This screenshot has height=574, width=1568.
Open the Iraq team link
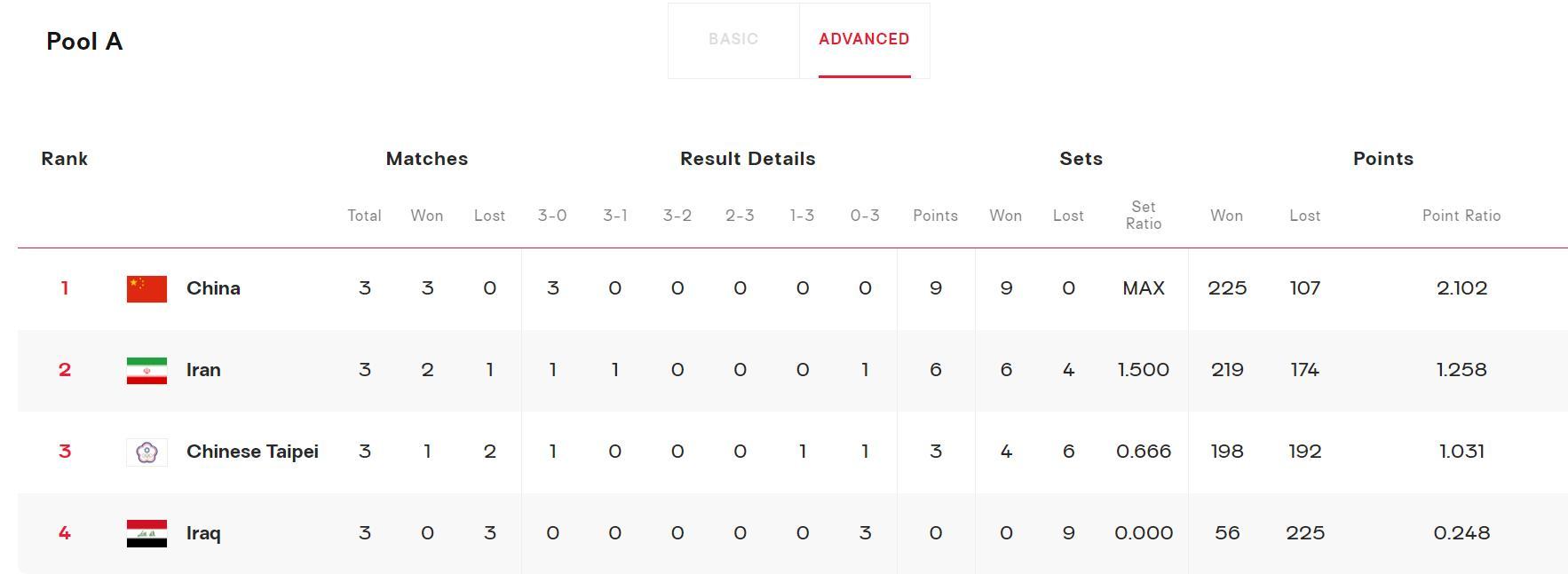click(203, 533)
